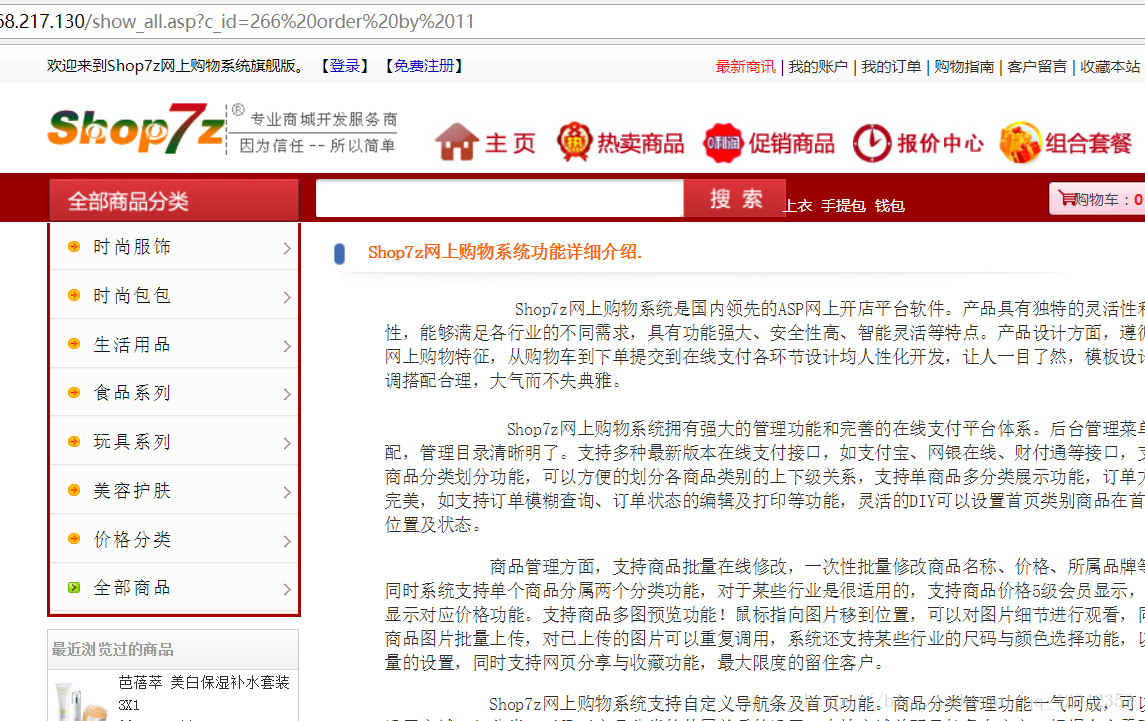Click the browser address bar URL
The width and height of the screenshot is (1145, 721).
point(237,21)
